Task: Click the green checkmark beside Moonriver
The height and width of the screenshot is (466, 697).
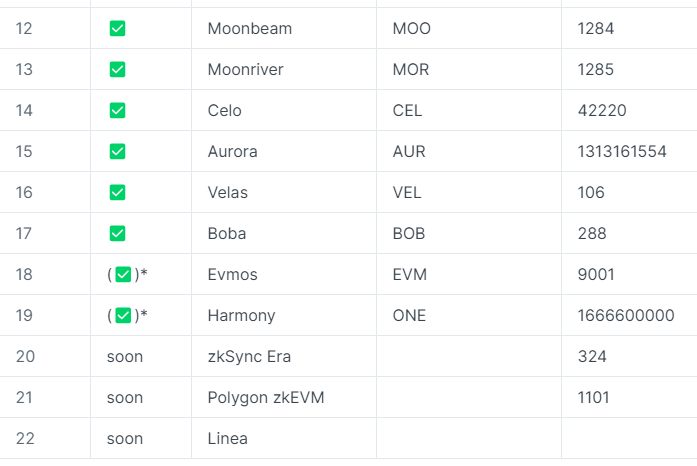Action: point(117,70)
